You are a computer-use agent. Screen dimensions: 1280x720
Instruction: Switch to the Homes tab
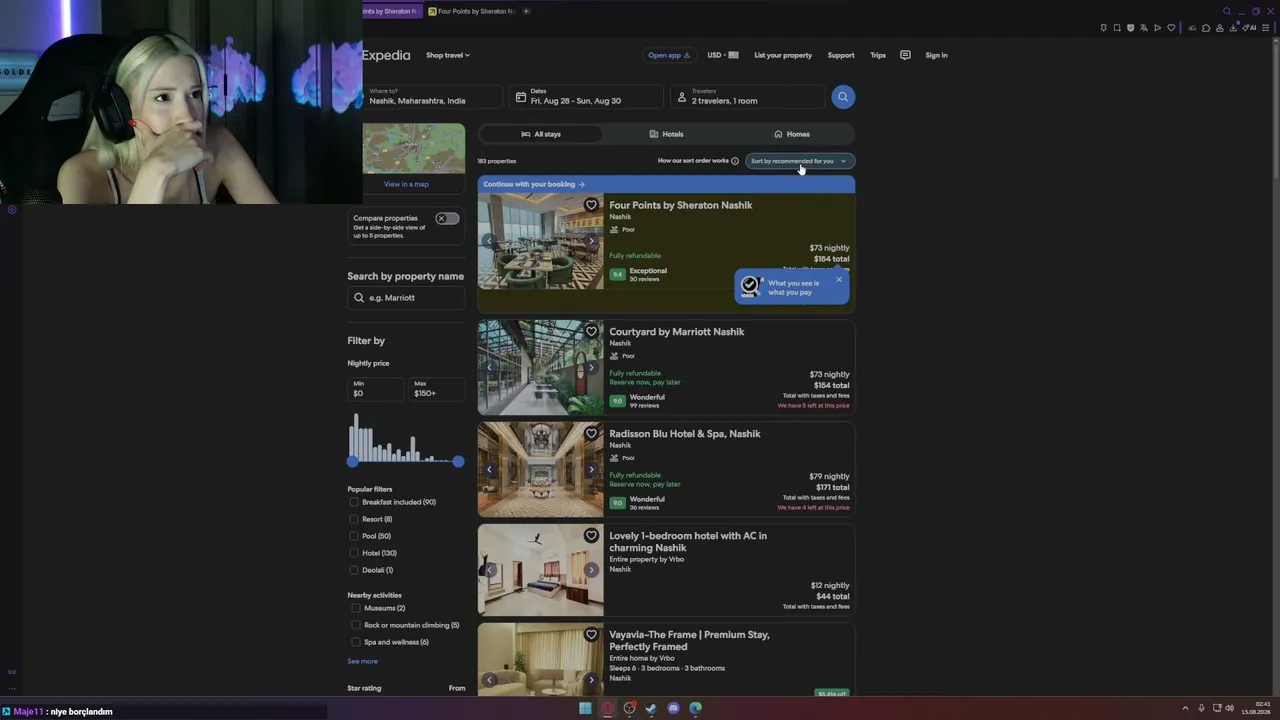tap(792, 134)
